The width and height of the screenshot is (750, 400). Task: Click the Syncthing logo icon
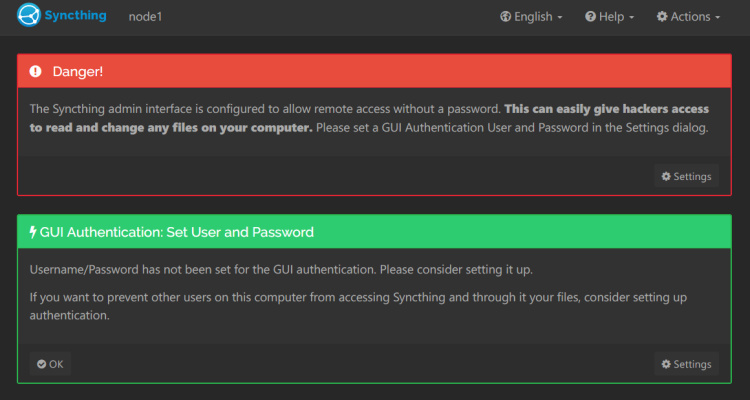29,16
